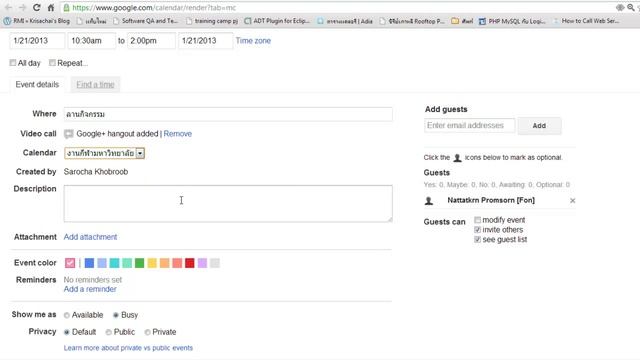
Task: Enable the Repeat checkbox
Action: [x=52, y=63]
